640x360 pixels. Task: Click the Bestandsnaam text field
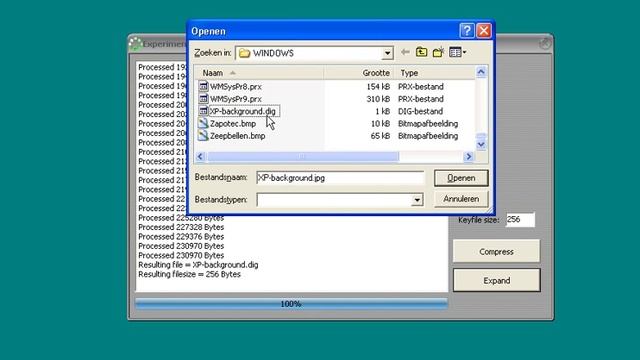pyautogui.click(x=340, y=178)
